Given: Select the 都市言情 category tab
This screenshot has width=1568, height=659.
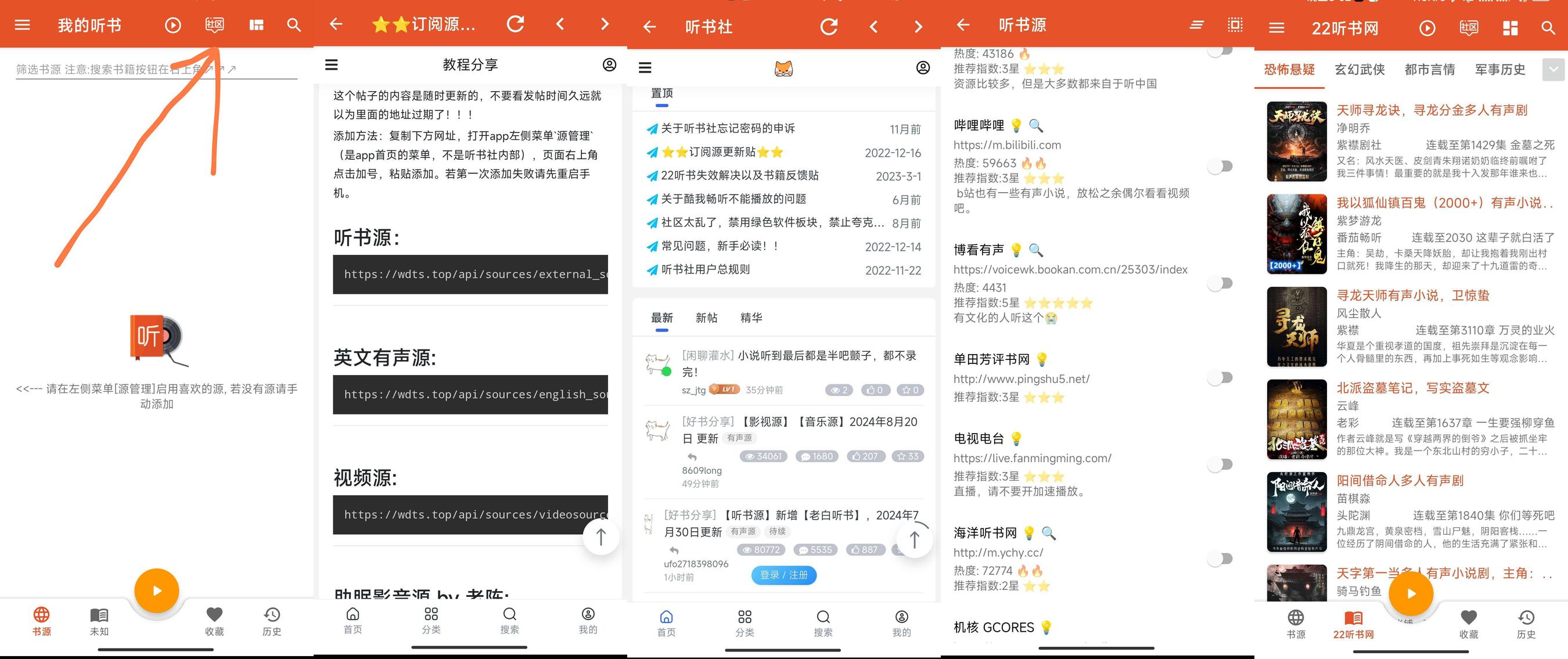Looking at the screenshot, I should pyautogui.click(x=1430, y=69).
